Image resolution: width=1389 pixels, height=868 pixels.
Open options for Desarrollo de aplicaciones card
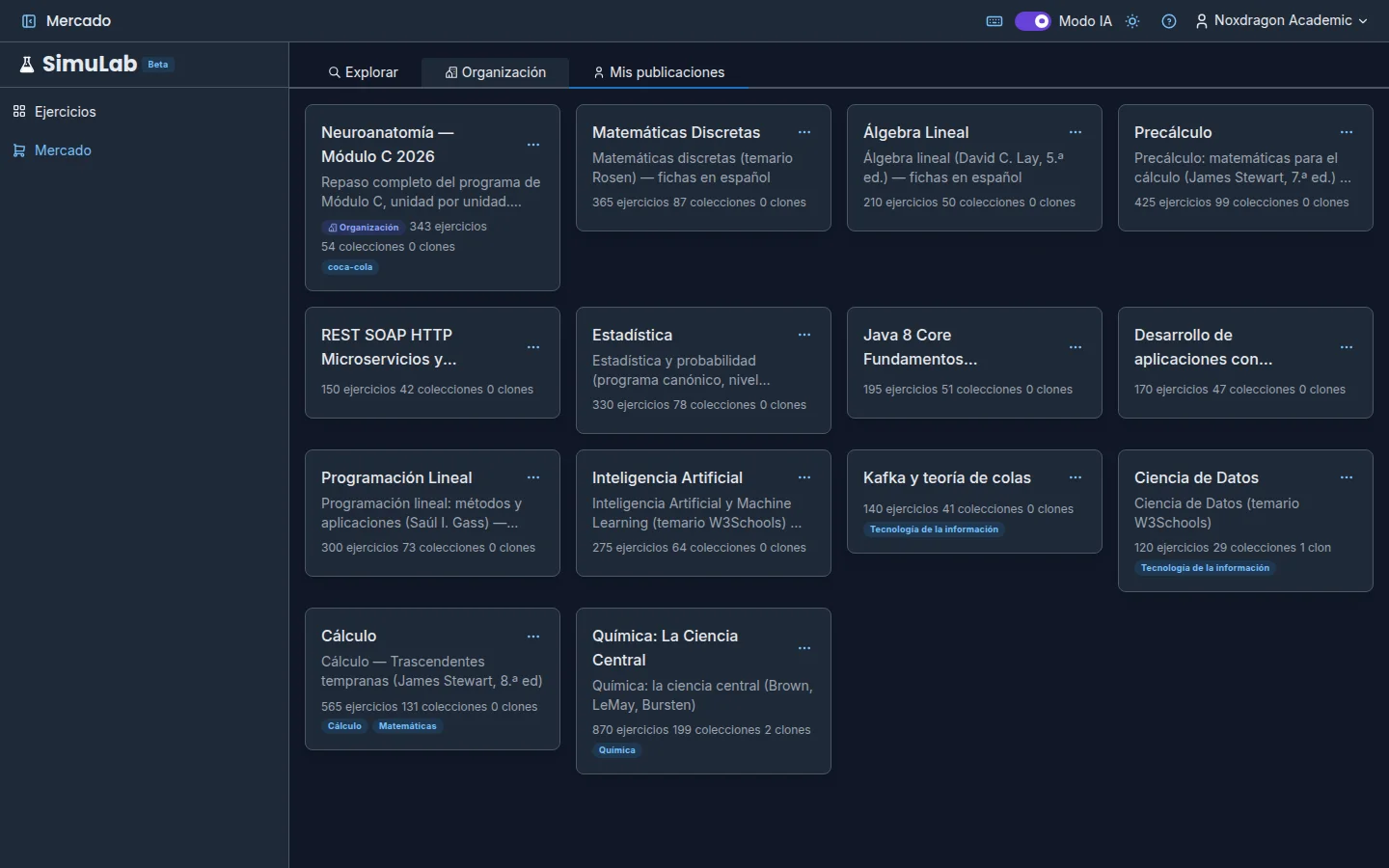pyautogui.click(x=1347, y=347)
